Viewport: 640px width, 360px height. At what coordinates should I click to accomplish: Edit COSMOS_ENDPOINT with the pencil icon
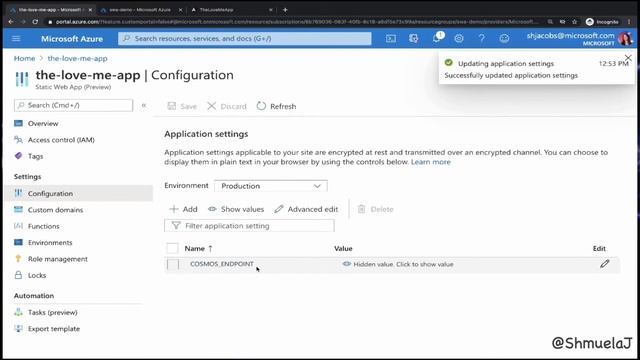point(604,264)
